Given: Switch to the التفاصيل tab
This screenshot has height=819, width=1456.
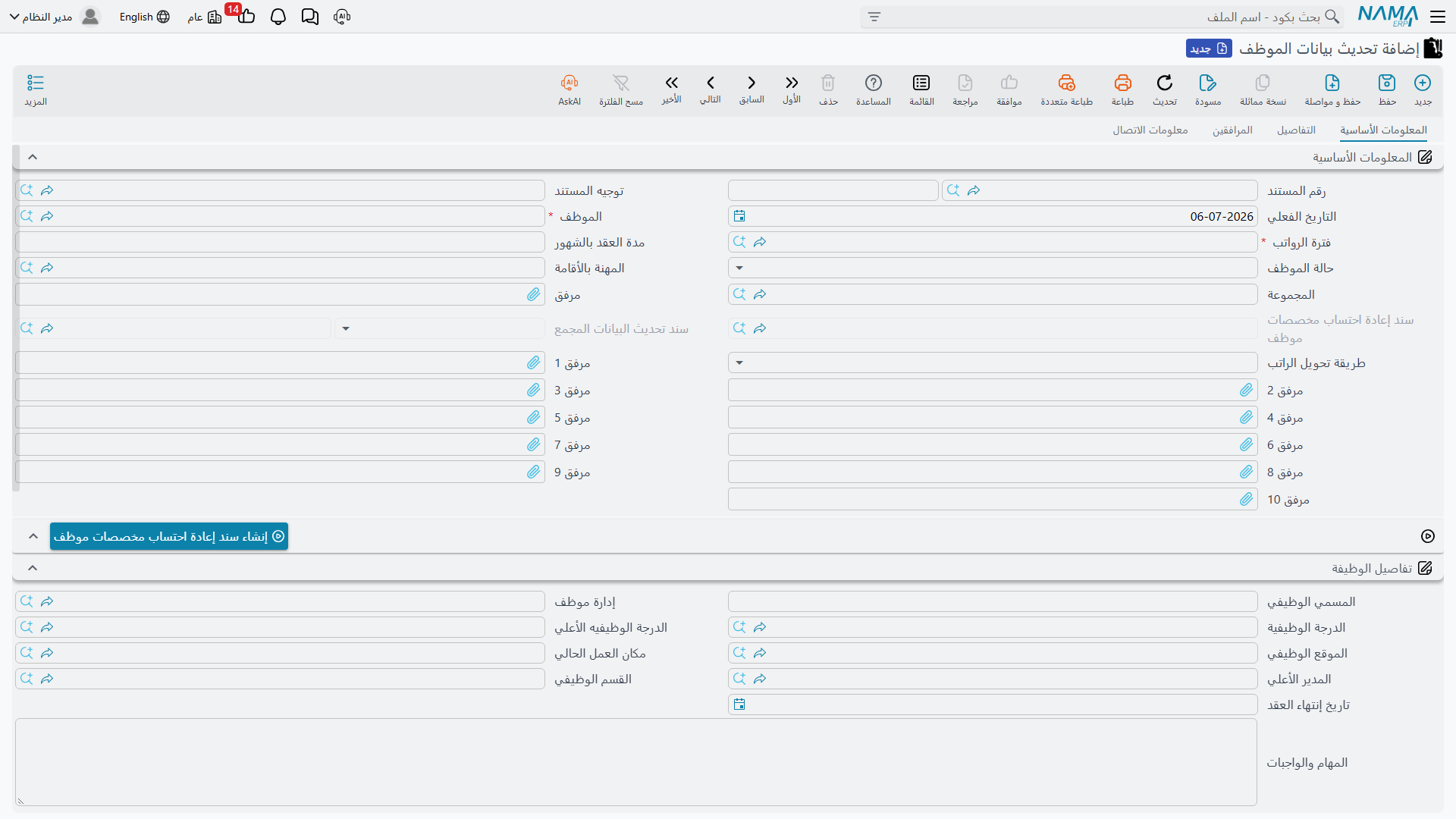Looking at the screenshot, I should pos(1296,130).
